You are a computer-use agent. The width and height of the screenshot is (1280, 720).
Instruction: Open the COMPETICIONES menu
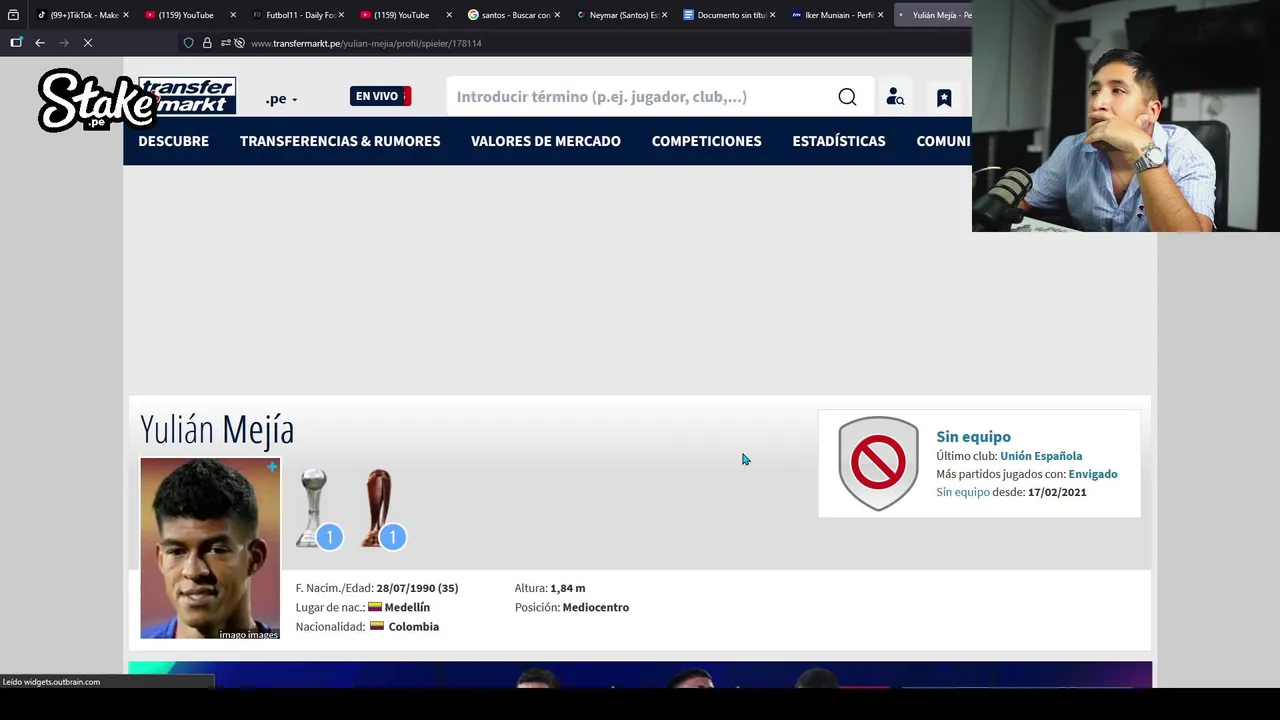tap(707, 141)
